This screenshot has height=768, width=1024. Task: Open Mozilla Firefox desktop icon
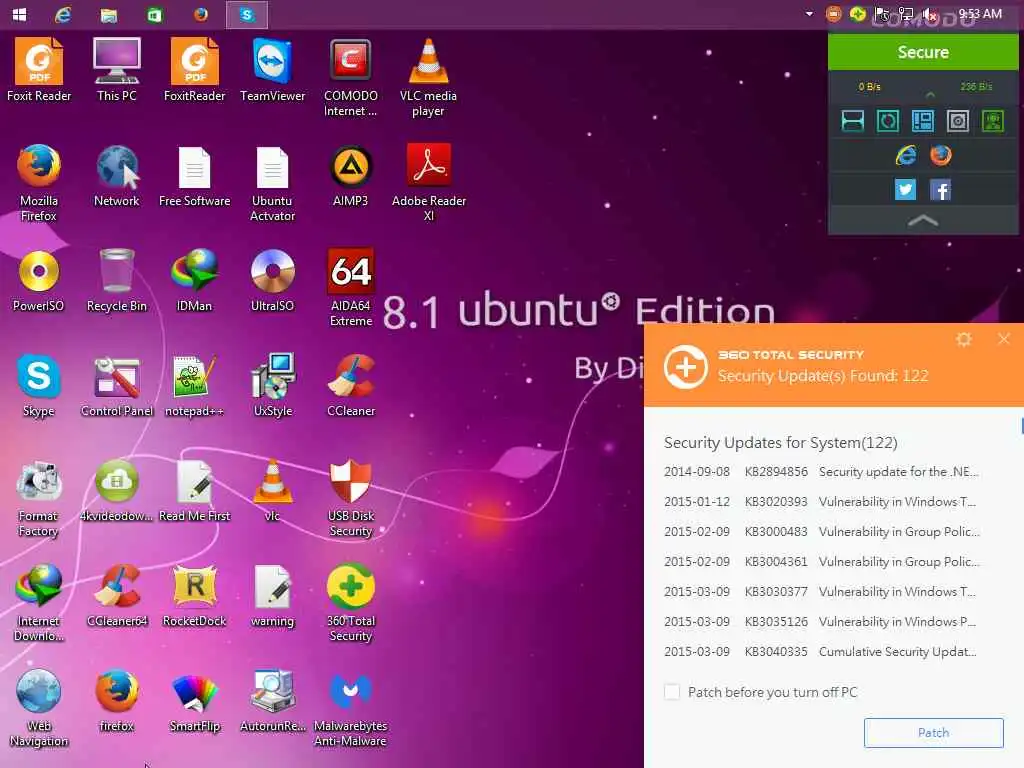point(39,183)
